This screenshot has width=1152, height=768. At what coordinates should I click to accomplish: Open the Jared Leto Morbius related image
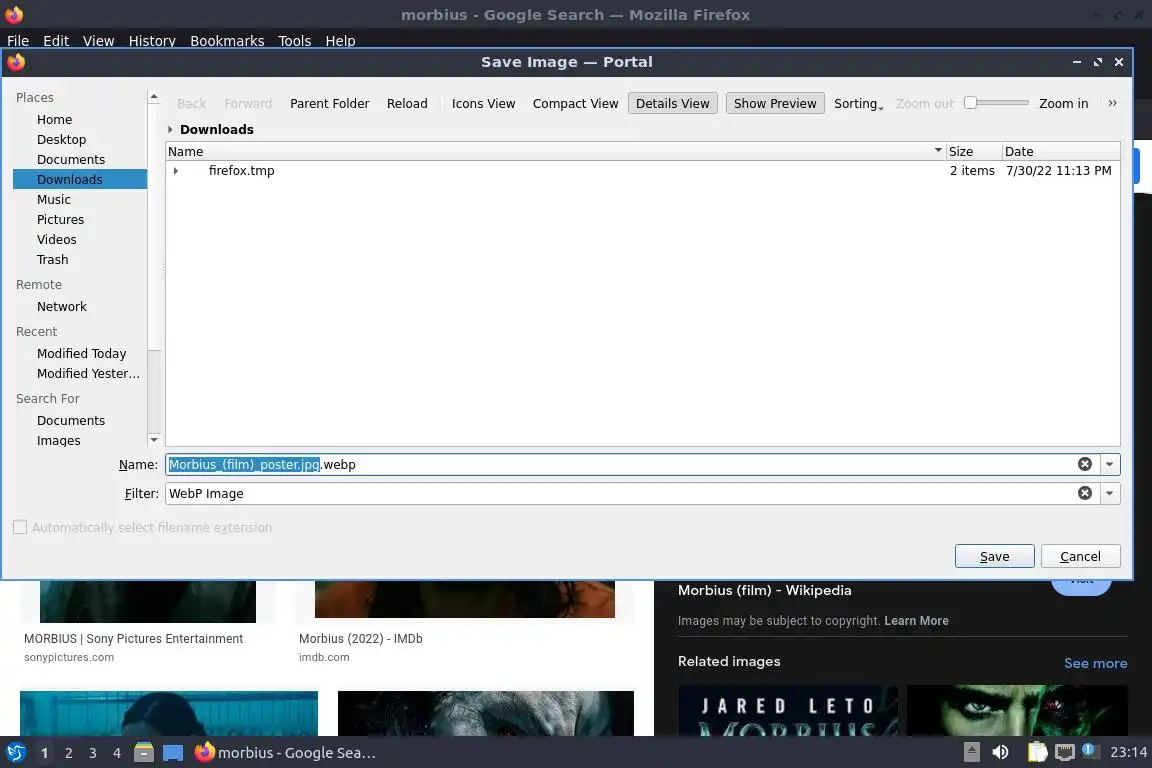788,710
